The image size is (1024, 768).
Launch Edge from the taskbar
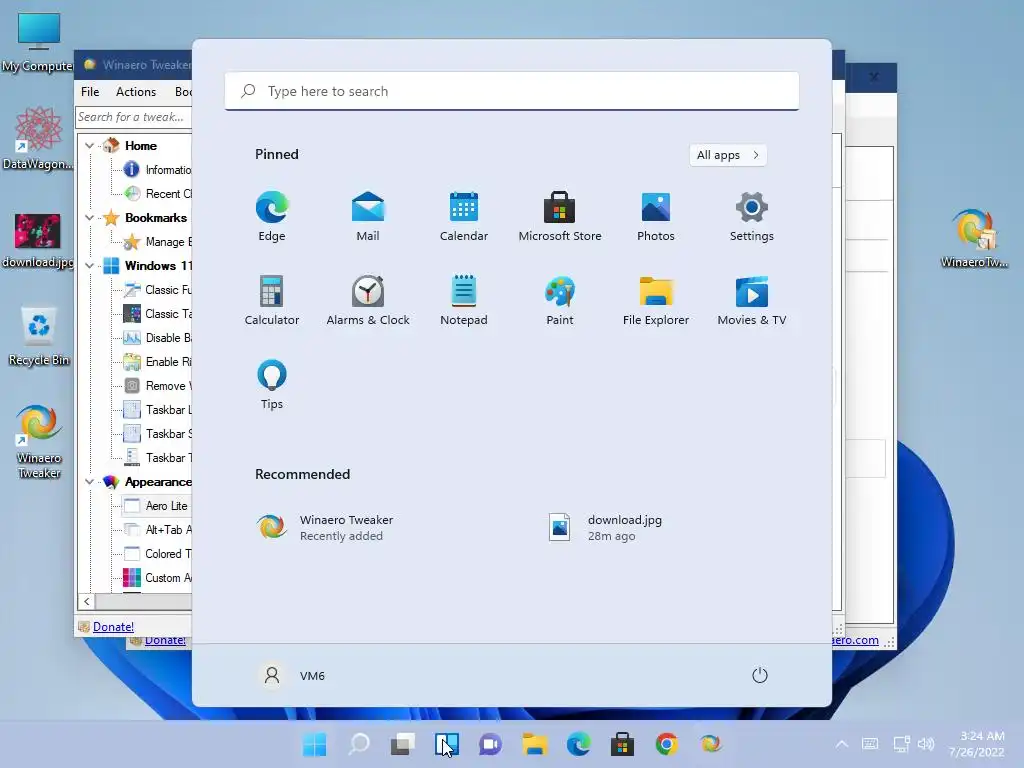[x=579, y=744]
